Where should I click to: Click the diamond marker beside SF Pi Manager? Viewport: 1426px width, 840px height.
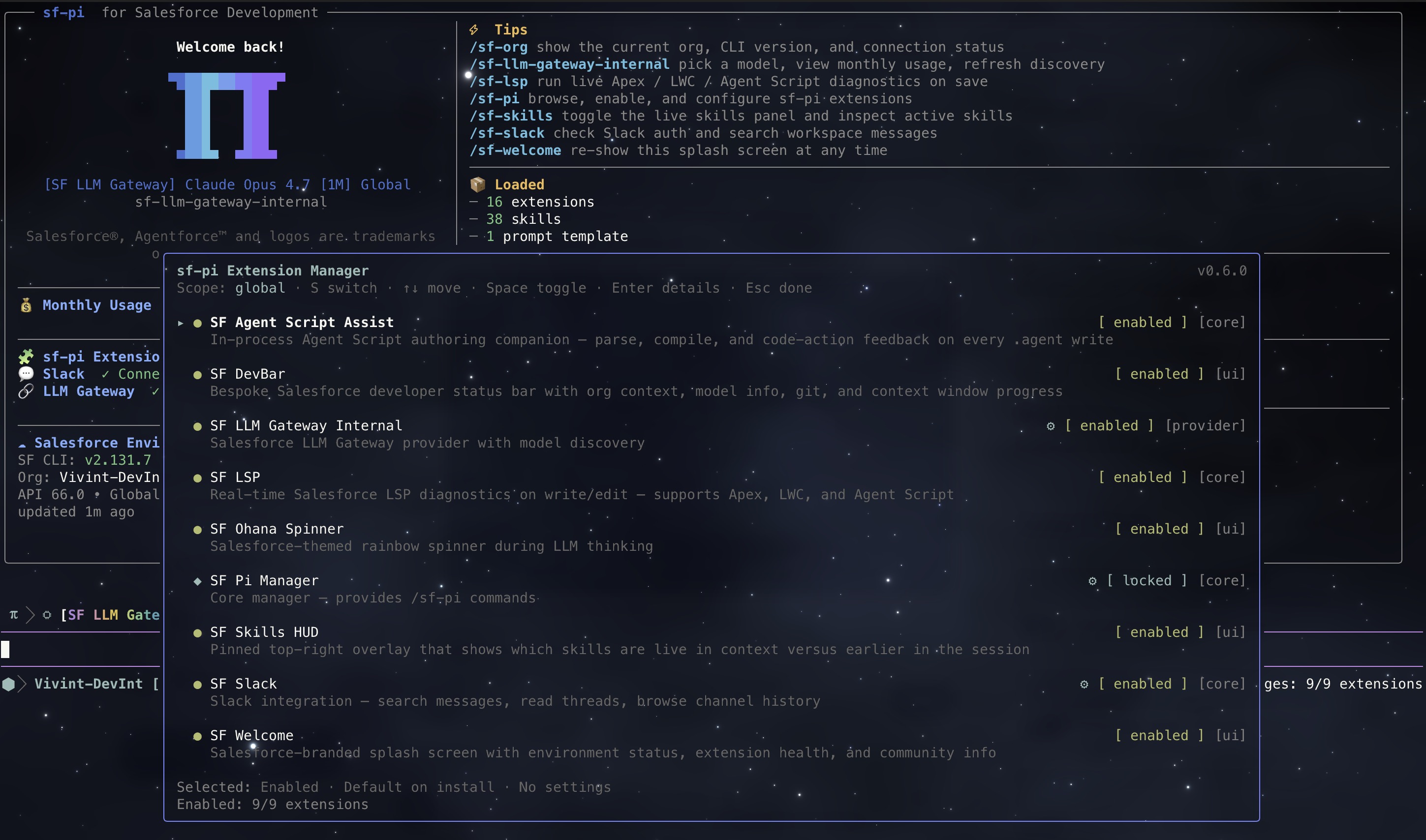coord(197,581)
